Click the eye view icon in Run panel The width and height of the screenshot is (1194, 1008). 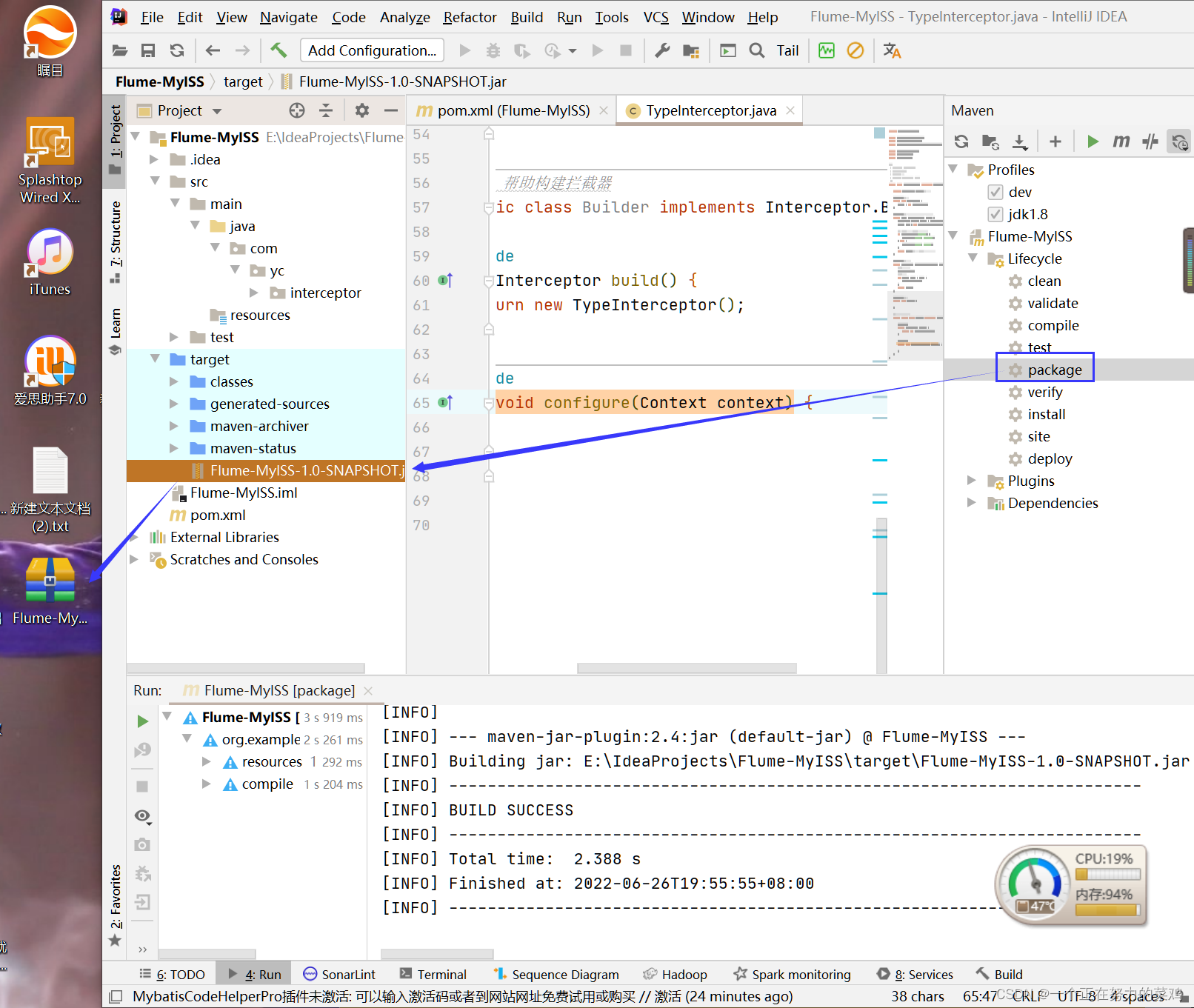coord(143,816)
